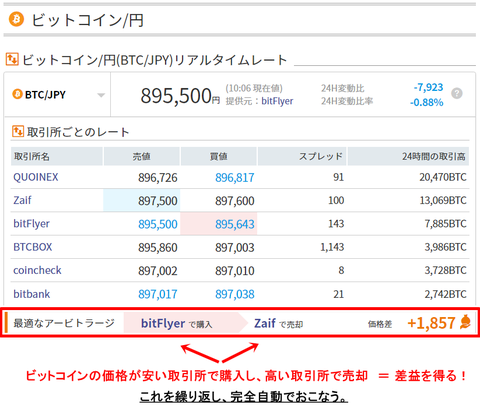The height and width of the screenshot is (408, 480).
Task: Click bitFlyer volume 7,885BTC
Action: pyautogui.click(x=445, y=224)
